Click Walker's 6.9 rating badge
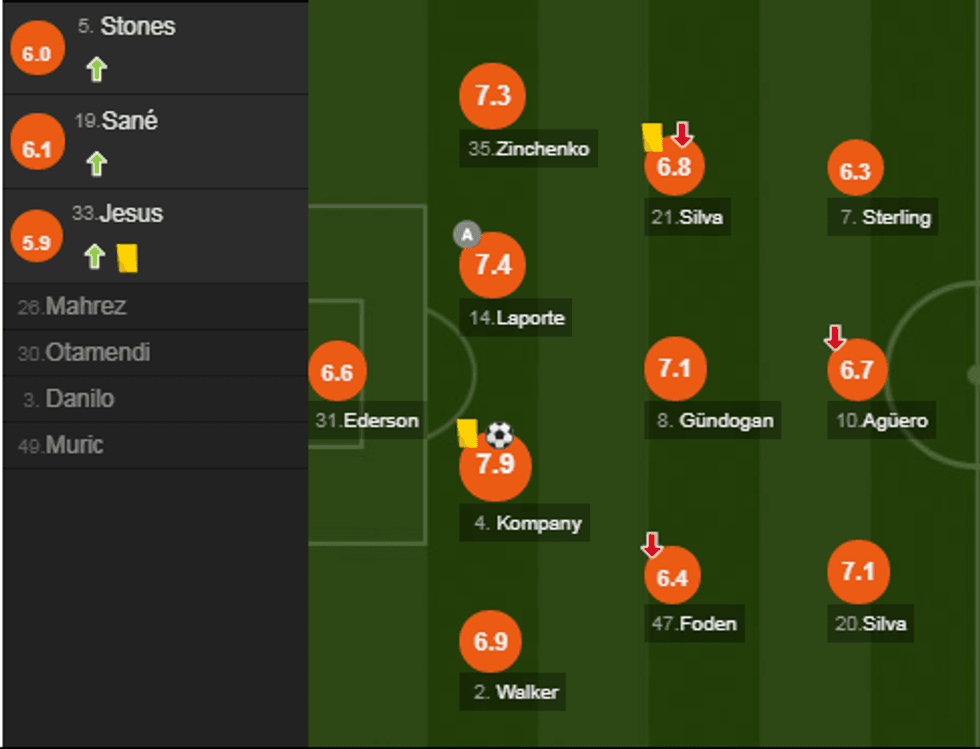 click(491, 643)
